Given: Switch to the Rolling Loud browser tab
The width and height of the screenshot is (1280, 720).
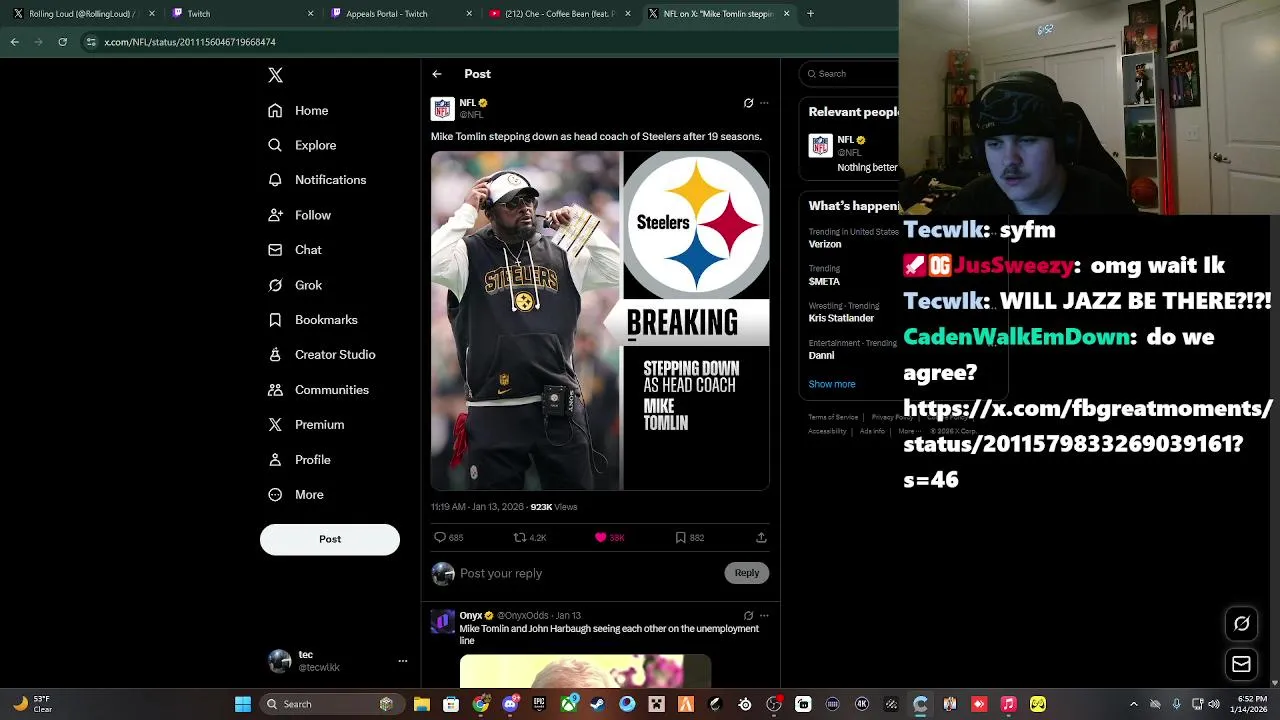Looking at the screenshot, I should pos(80,14).
